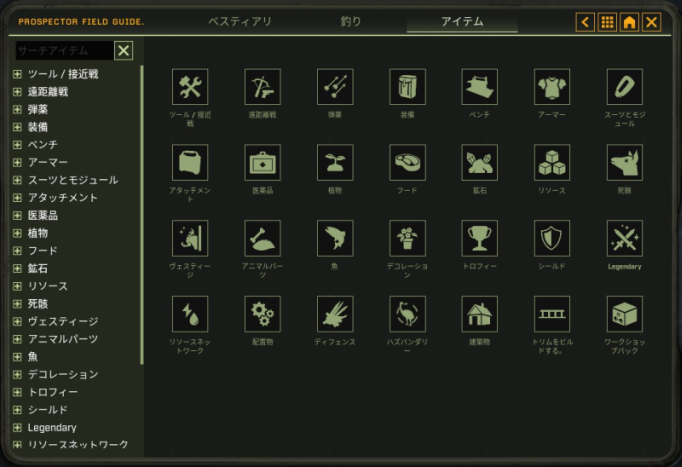Open the スーツとモジュール category icon
The image size is (682, 467).
tap(625, 87)
